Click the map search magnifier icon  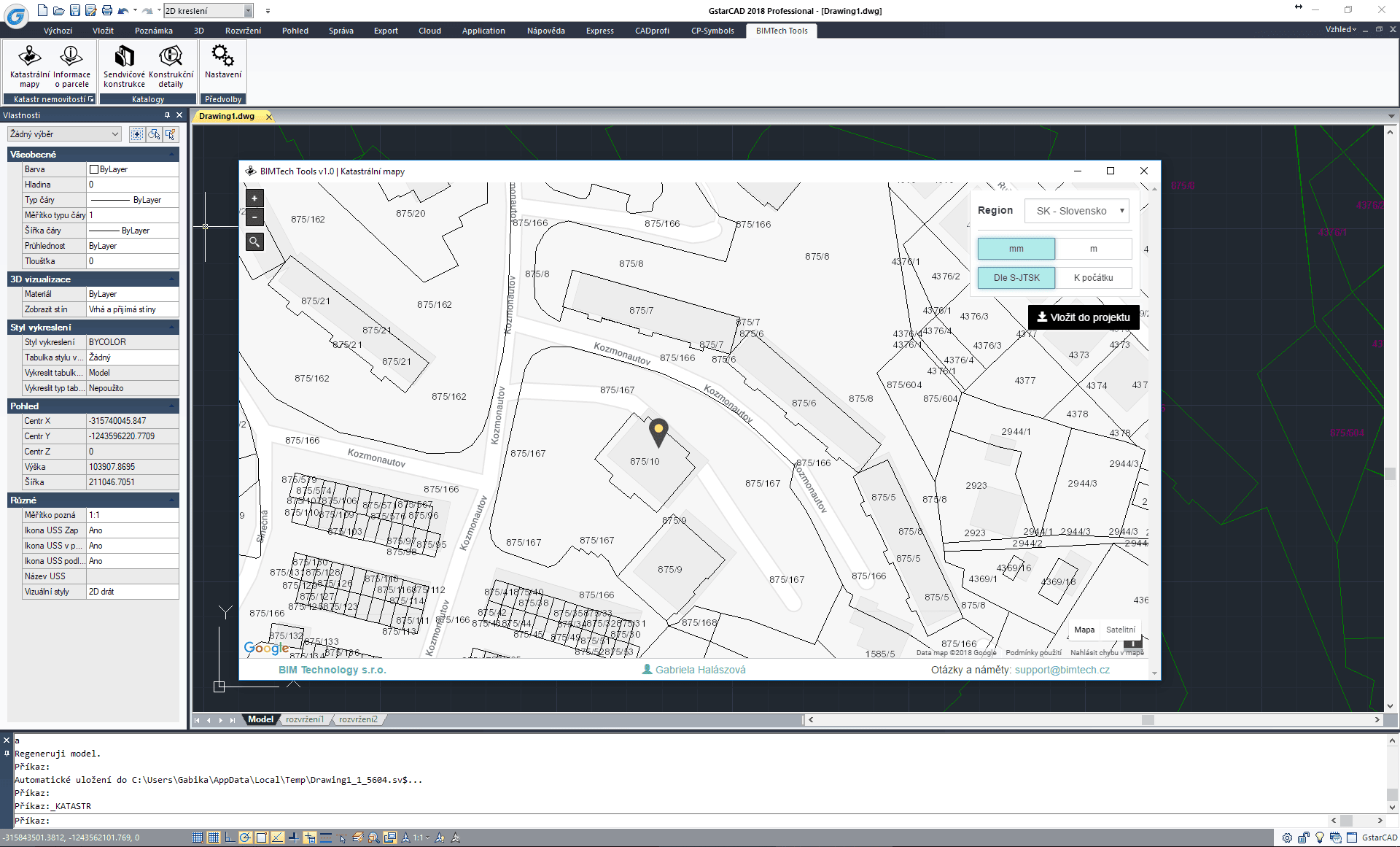coord(254,241)
